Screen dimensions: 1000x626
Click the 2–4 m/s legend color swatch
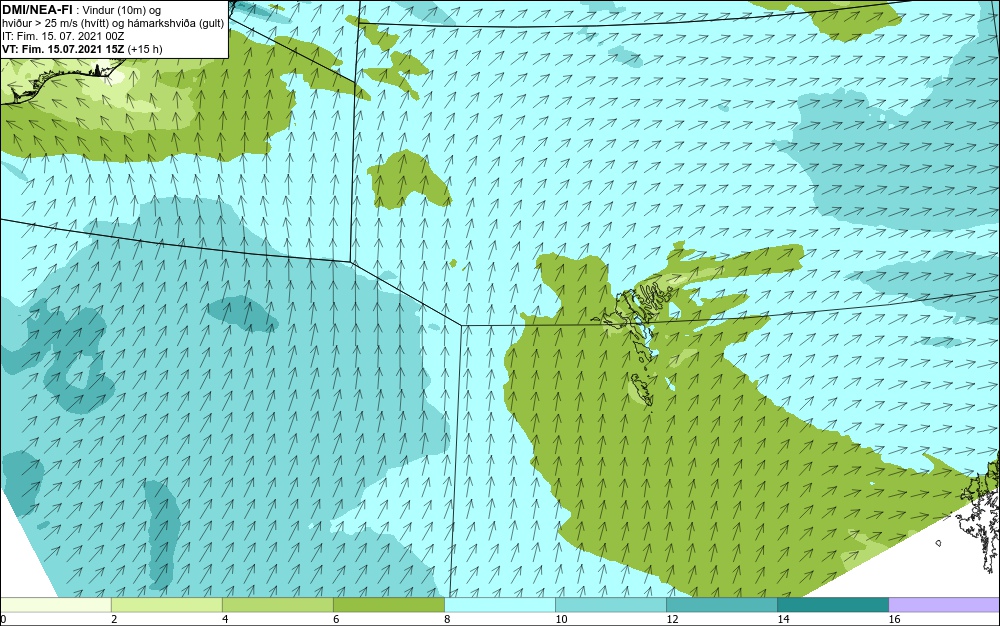tap(166, 605)
